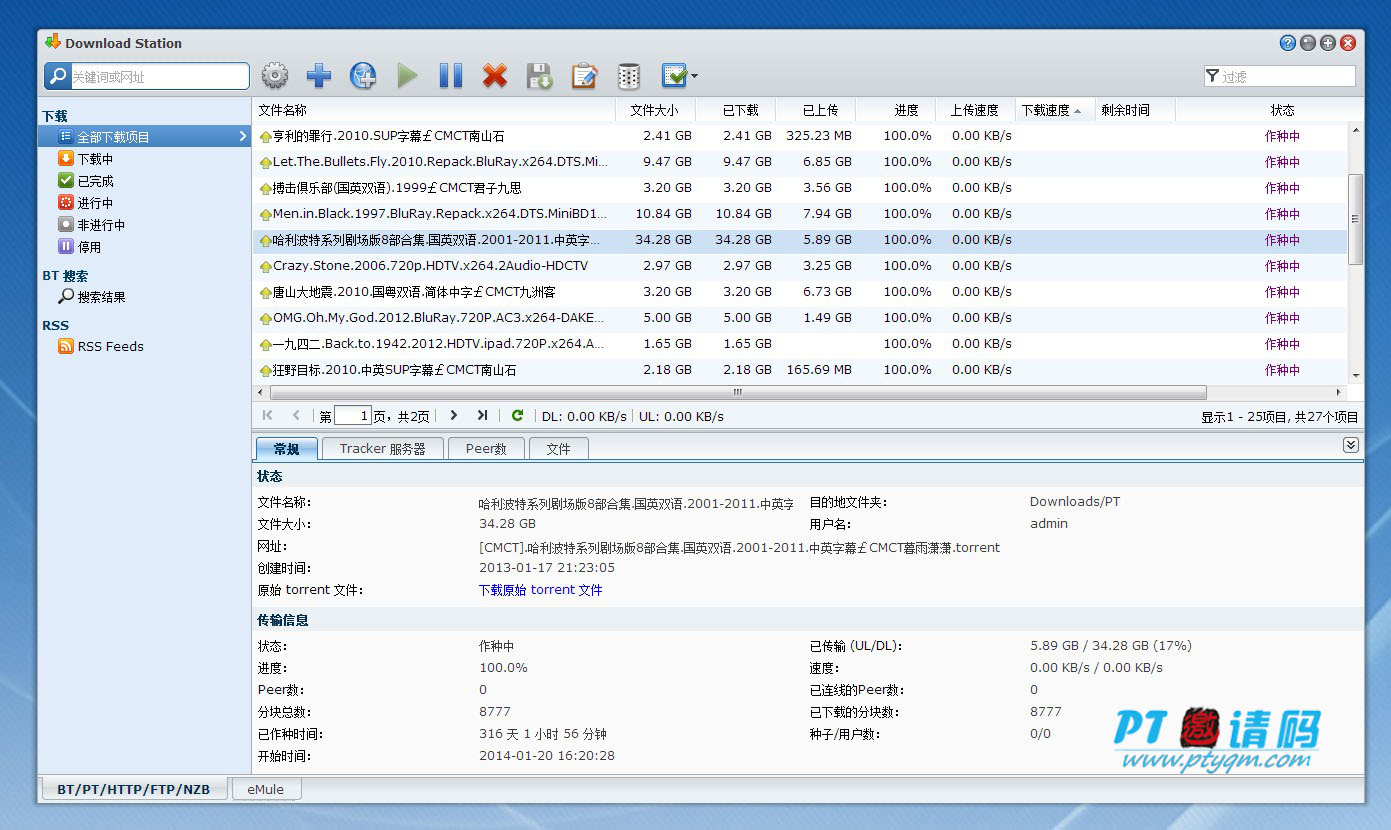Click the horizontal scrollbar under the task list
The height and width of the screenshot is (830, 1391).
click(738, 393)
